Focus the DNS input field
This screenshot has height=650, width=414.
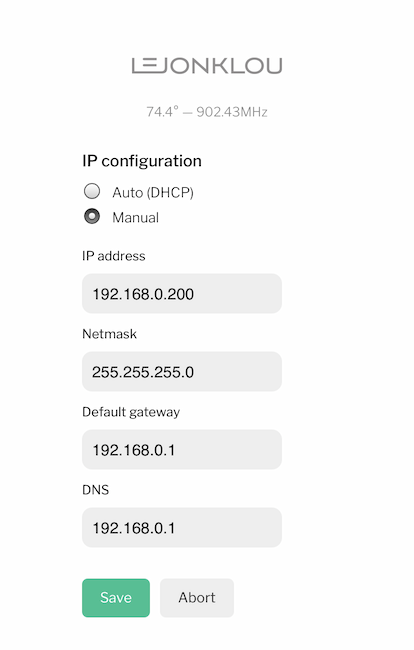coord(182,527)
